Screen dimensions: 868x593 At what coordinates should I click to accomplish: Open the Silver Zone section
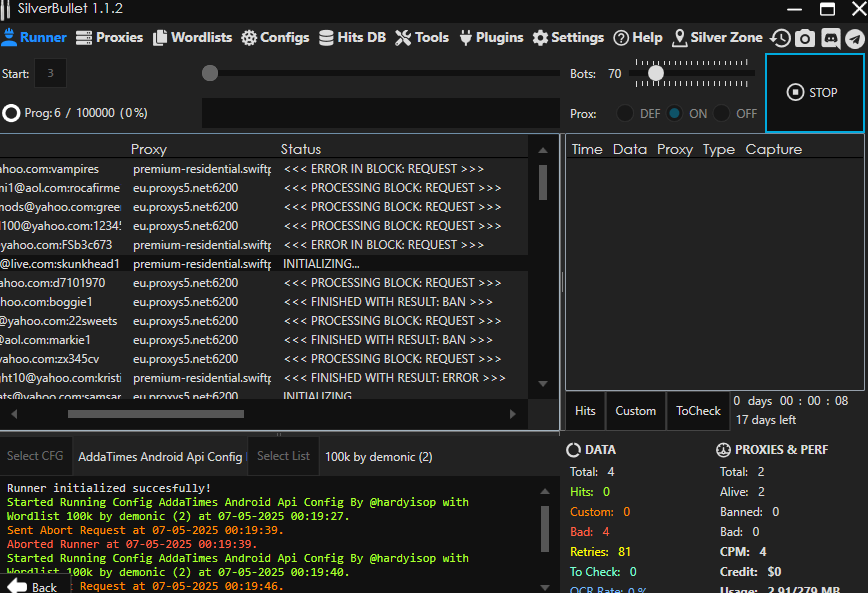717,38
